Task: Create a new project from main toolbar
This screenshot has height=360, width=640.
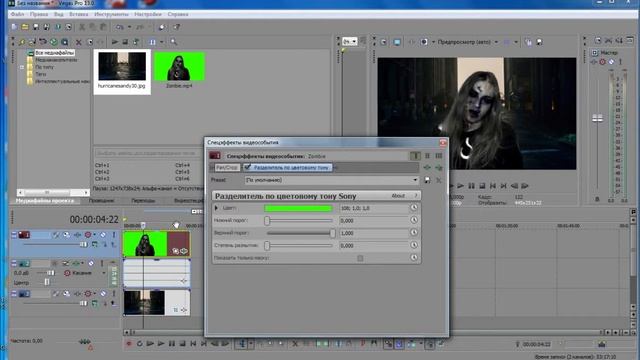Action: tap(14, 27)
